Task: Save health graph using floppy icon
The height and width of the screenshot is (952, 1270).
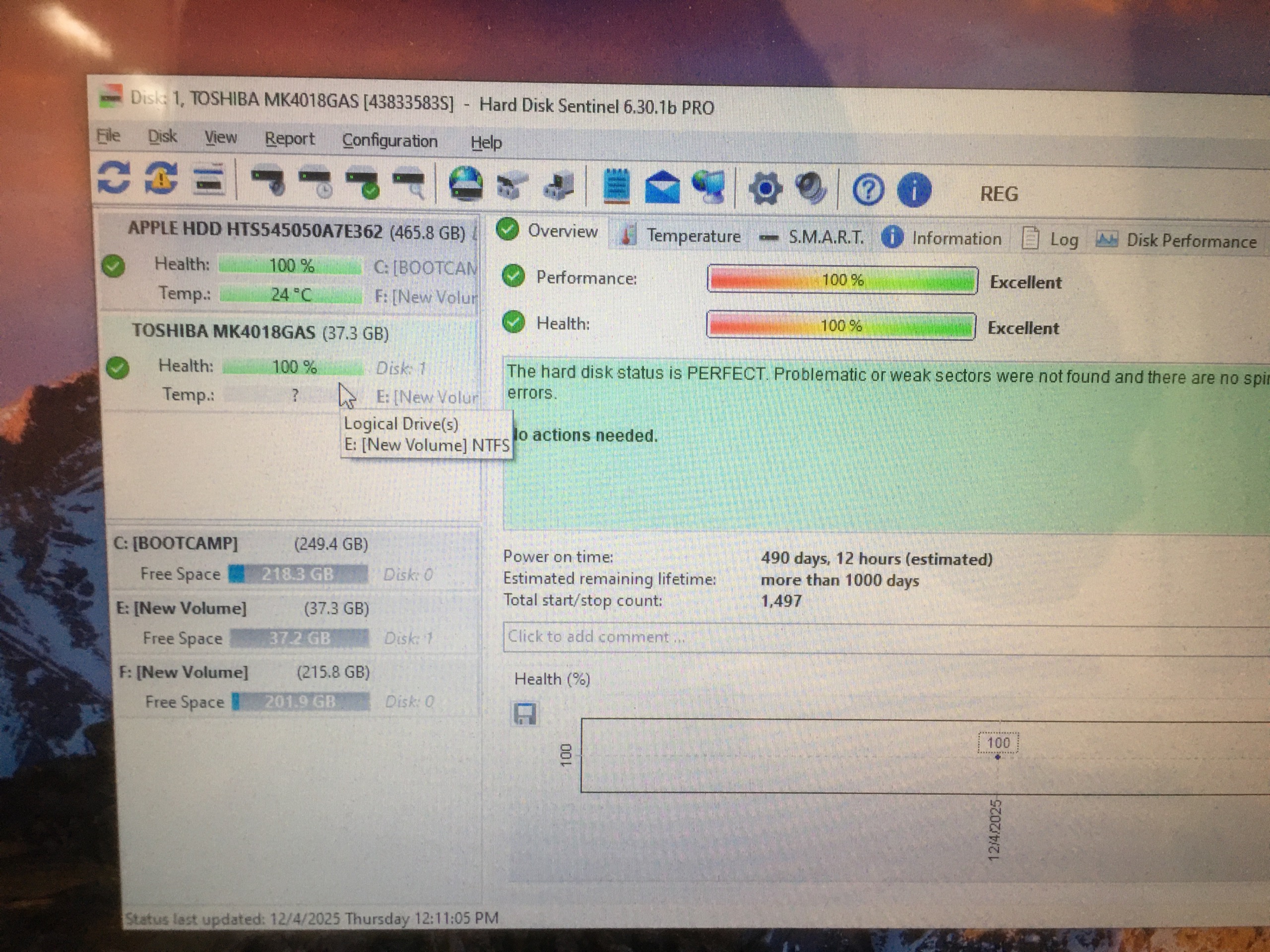Action: (525, 714)
